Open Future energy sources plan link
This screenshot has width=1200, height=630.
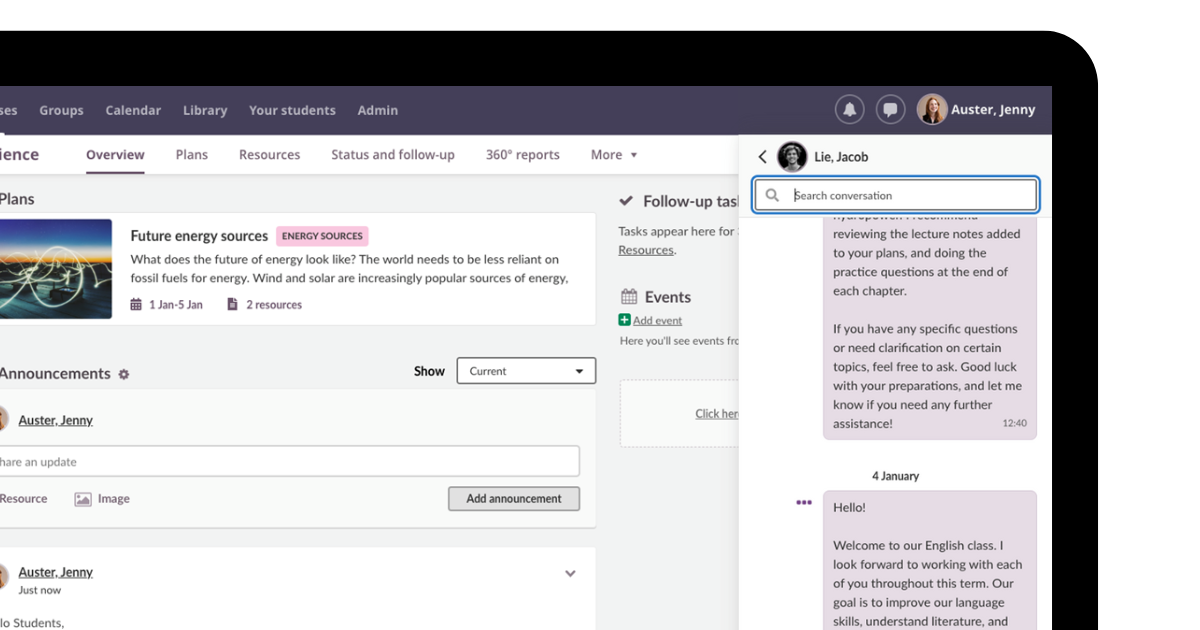[199, 236]
